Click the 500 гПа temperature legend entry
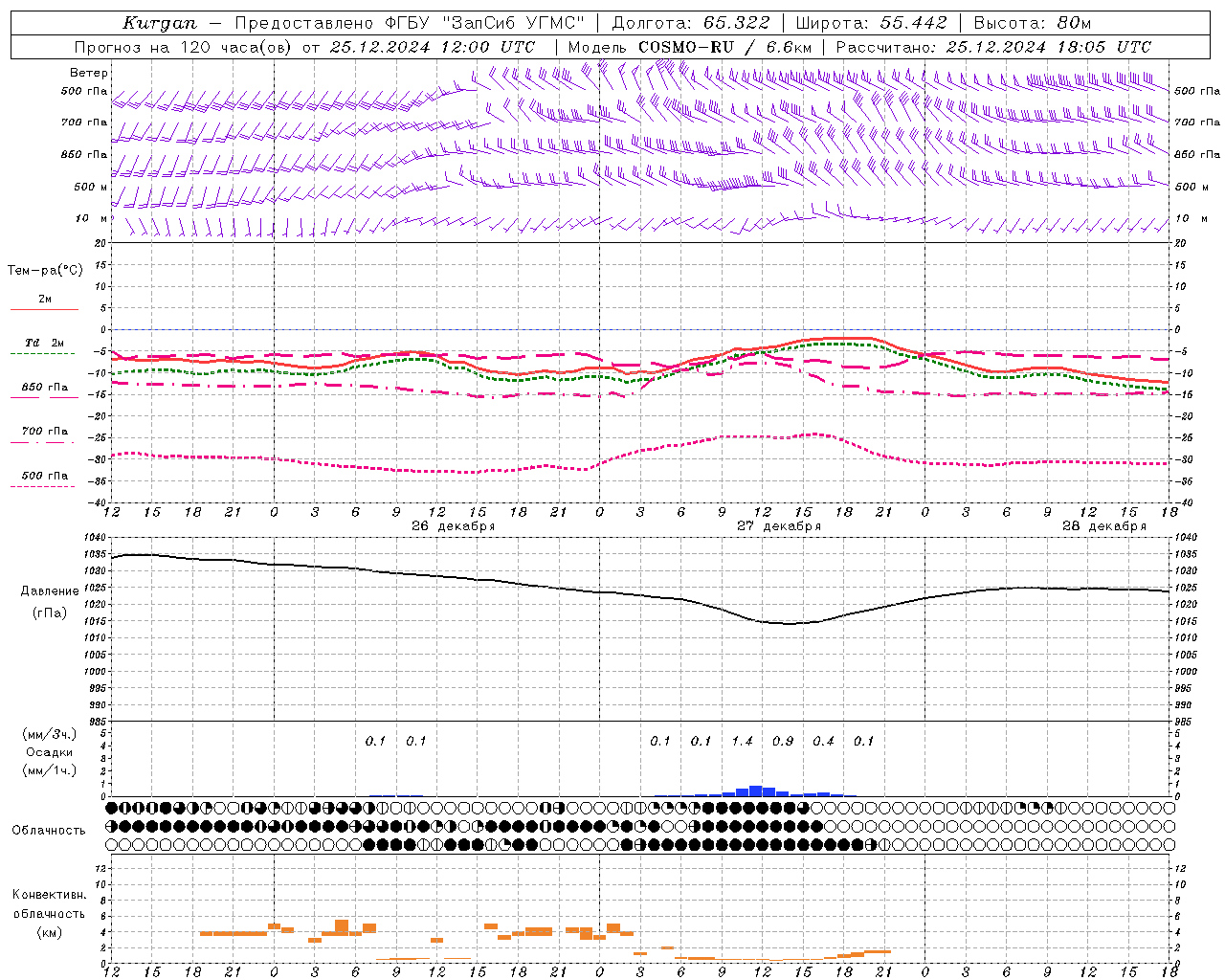1225x980 pixels. click(x=45, y=476)
